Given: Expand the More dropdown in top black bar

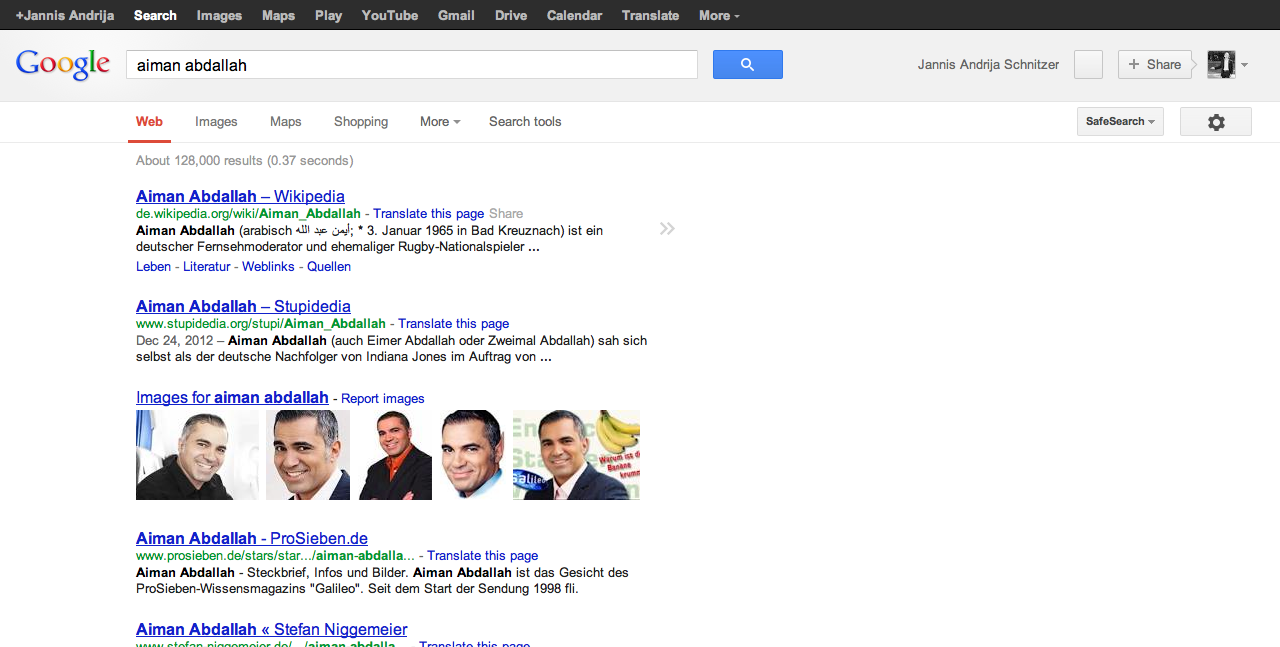Looking at the screenshot, I should click(719, 15).
